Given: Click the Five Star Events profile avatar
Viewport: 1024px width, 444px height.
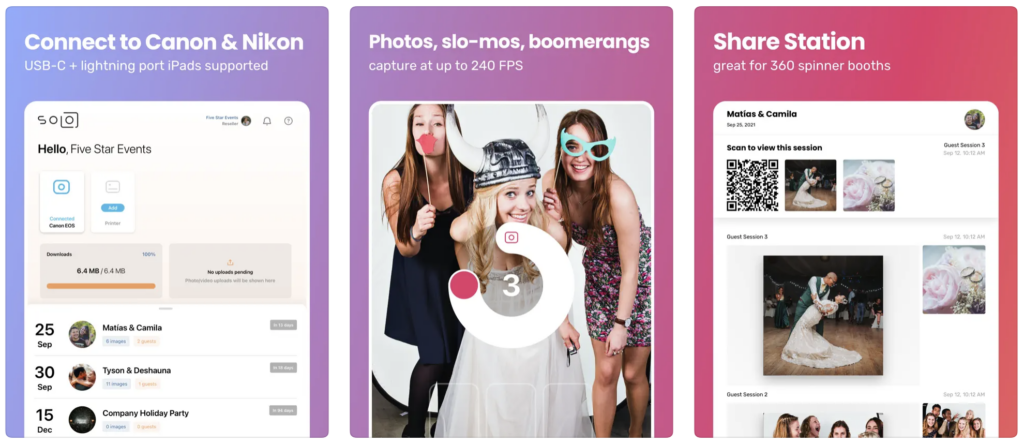Looking at the screenshot, I should point(246,121).
